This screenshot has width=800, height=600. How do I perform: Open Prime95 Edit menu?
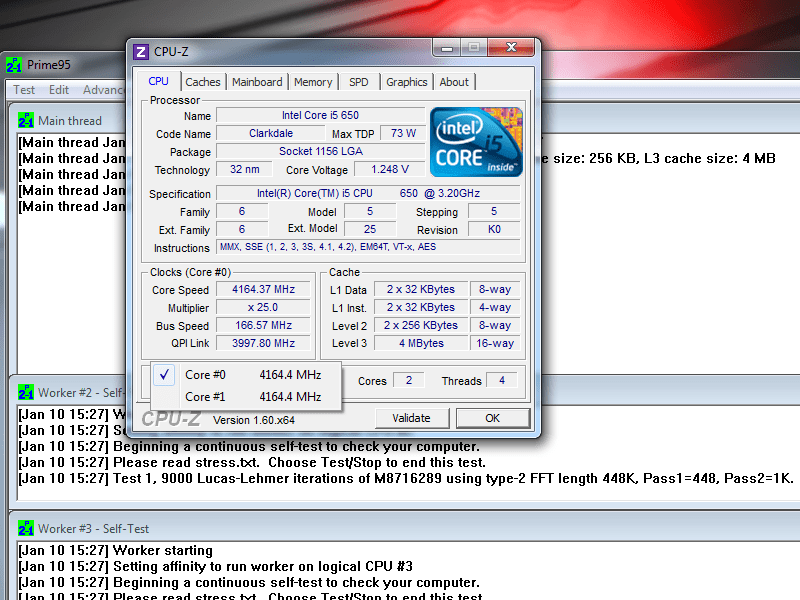[59, 90]
